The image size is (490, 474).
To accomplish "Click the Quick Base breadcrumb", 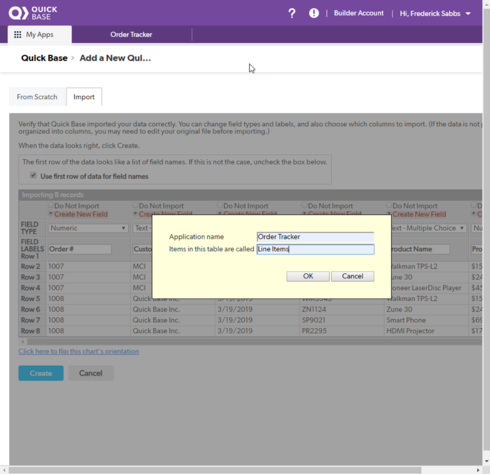I will tap(44, 58).
